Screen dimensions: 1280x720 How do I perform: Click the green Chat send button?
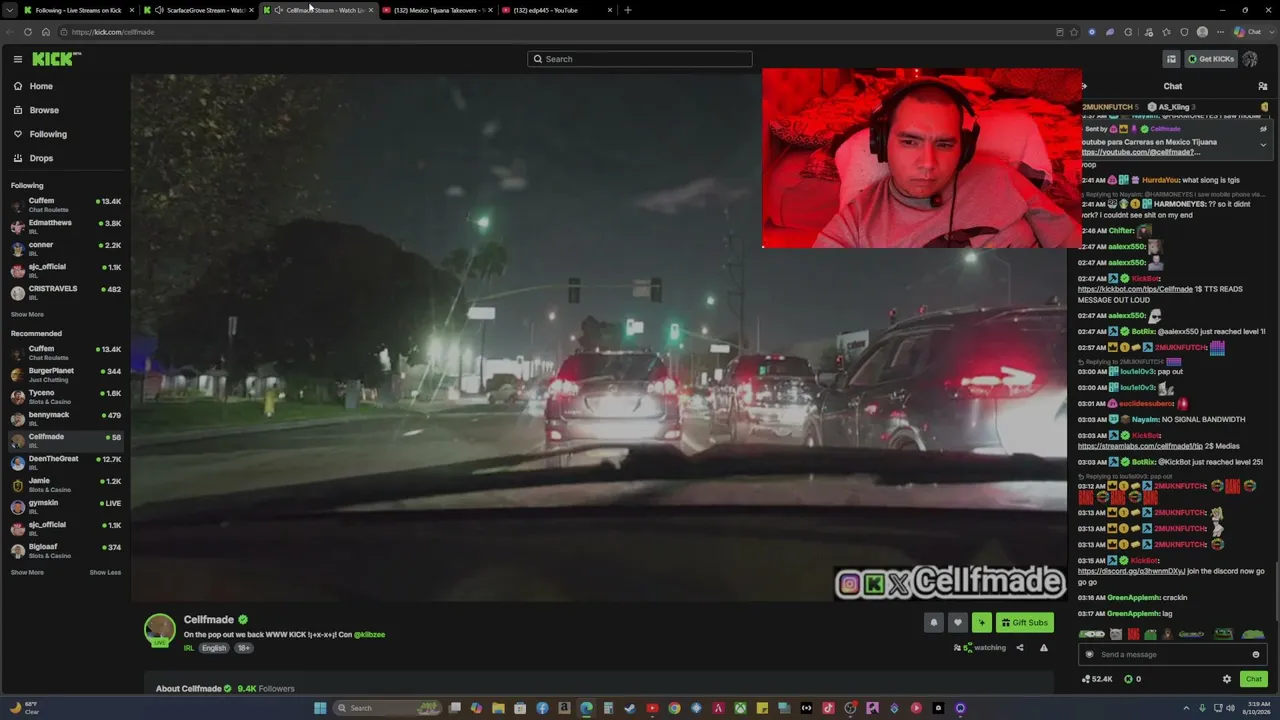[x=1253, y=679]
